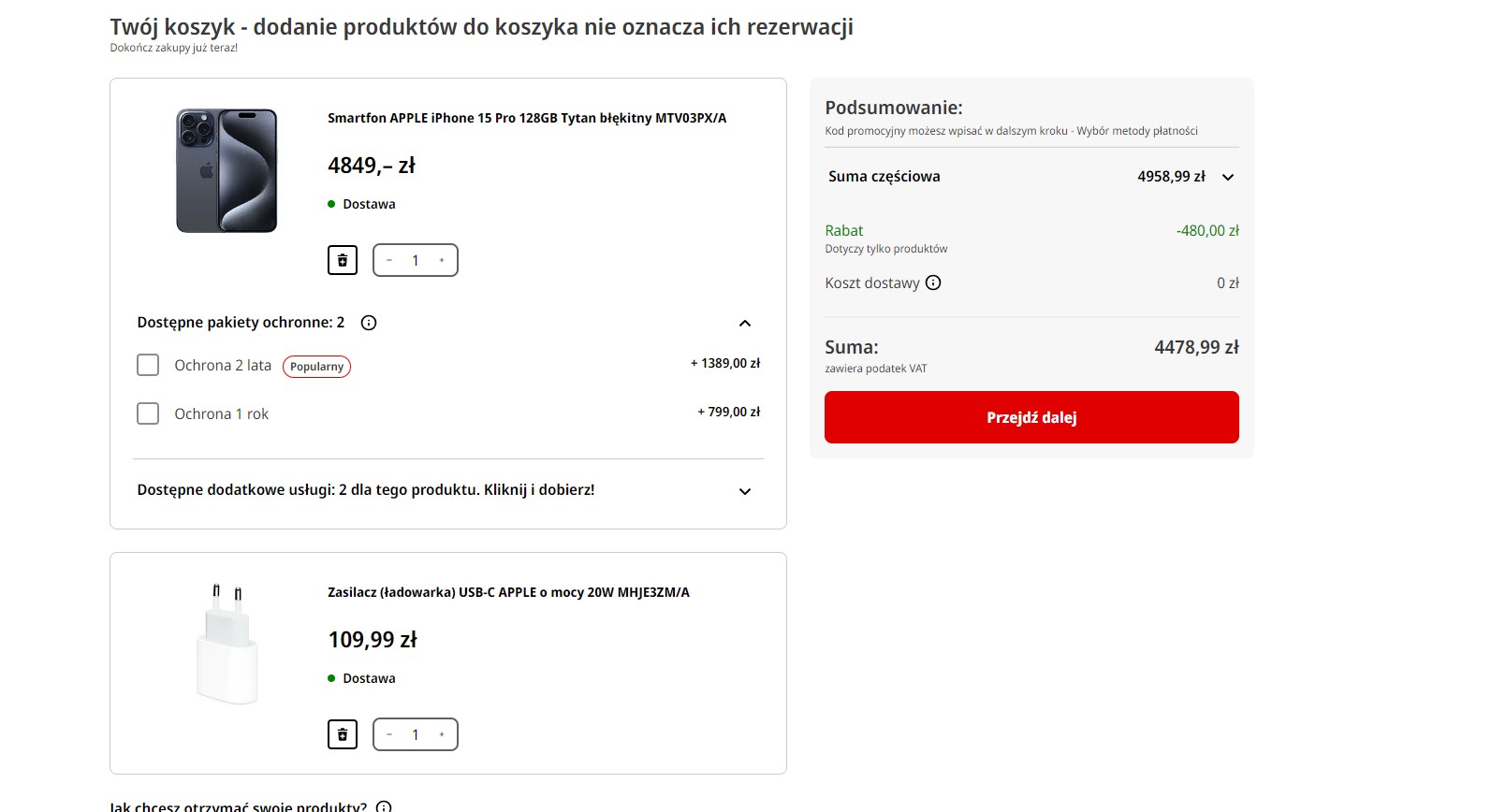Decrease iPhone quantity with minus icon

pyautogui.click(x=389, y=260)
